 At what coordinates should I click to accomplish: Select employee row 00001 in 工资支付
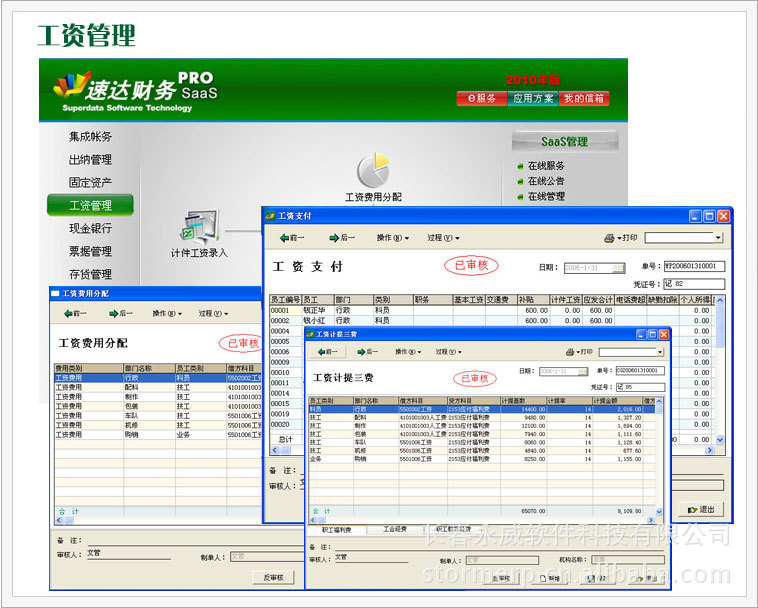[x=492, y=310]
